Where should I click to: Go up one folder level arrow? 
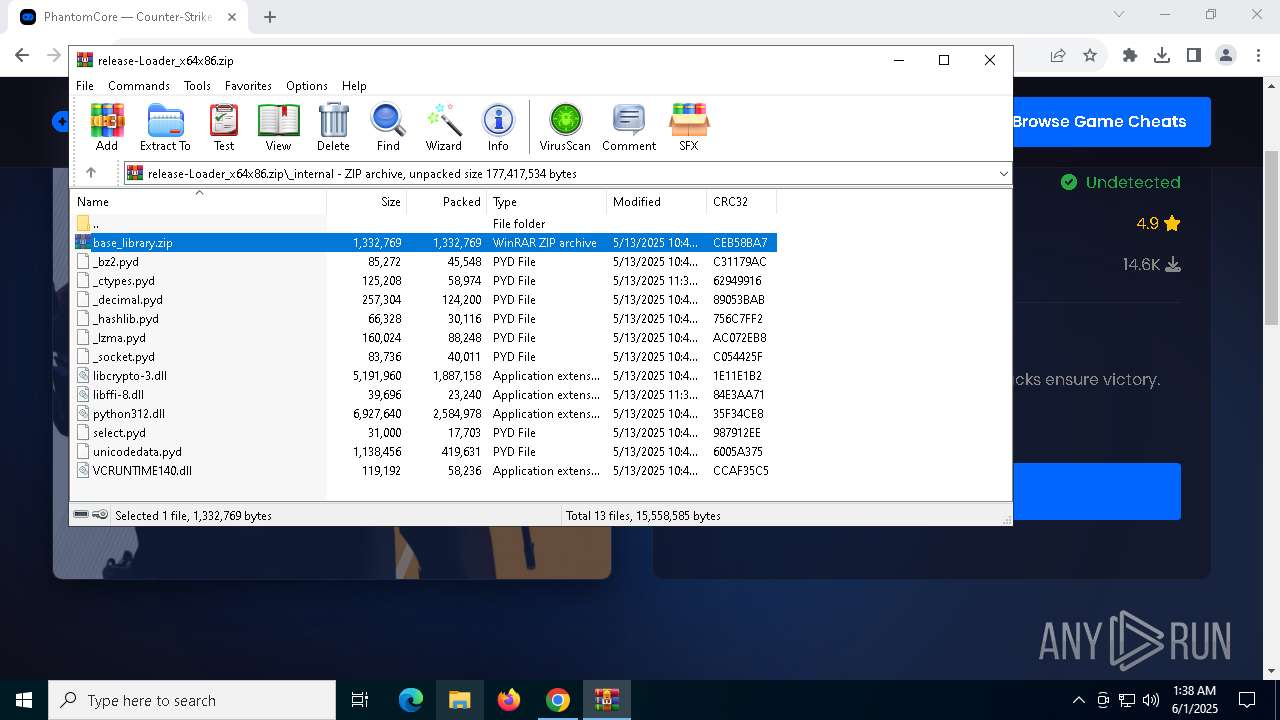tap(91, 173)
